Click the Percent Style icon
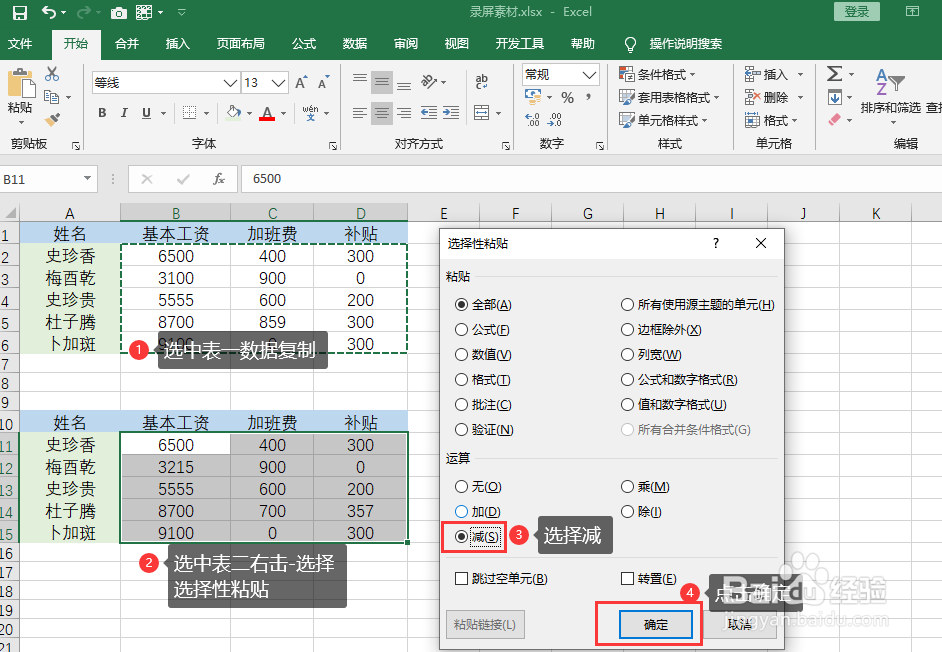This screenshot has height=652, width=942. point(567,97)
